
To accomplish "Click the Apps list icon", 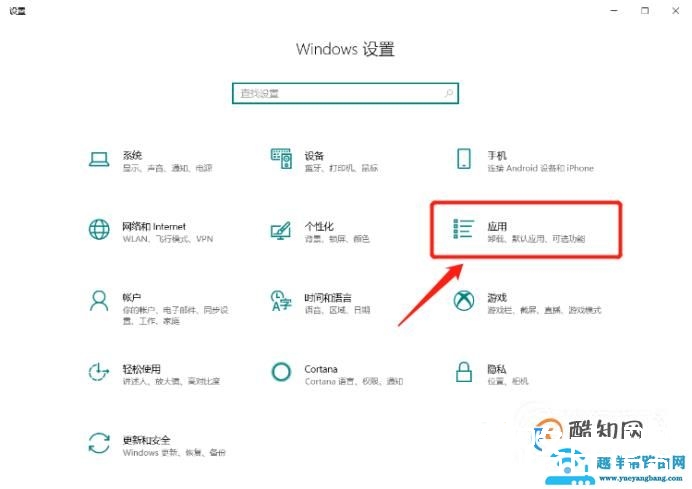I will click(x=464, y=229).
